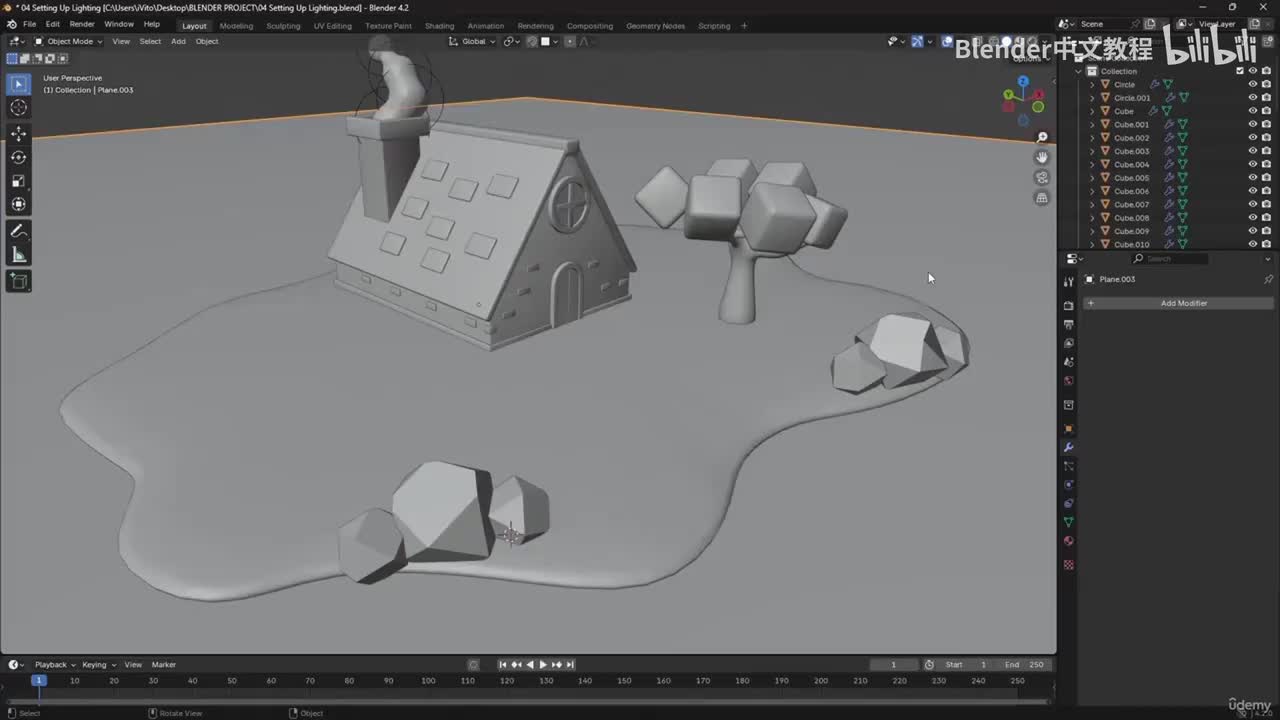1280x720 pixels.
Task: Activate the Scale tool
Action: point(18,181)
